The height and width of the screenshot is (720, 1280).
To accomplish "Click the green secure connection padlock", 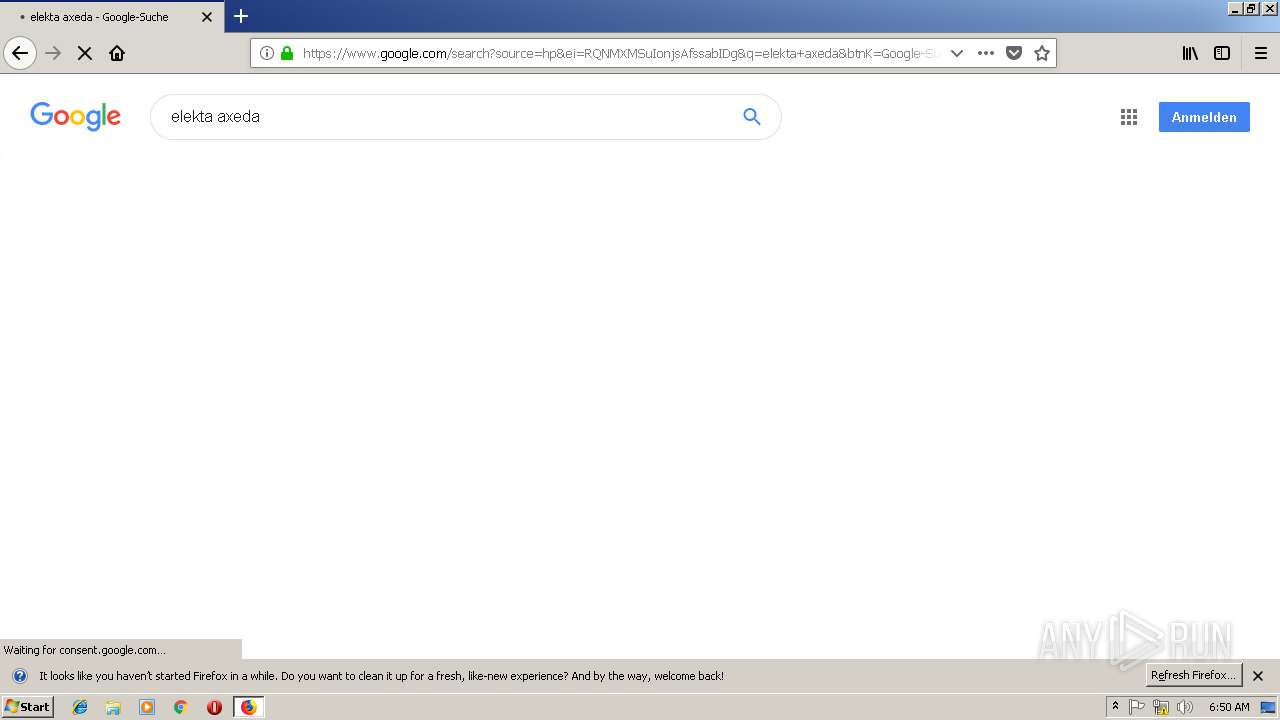I will [287, 53].
